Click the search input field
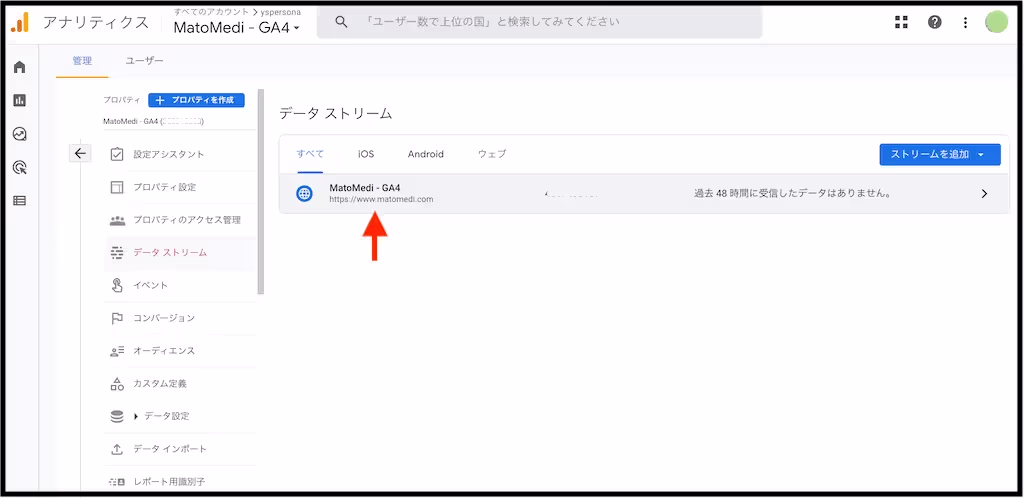1024x498 pixels. [539, 22]
